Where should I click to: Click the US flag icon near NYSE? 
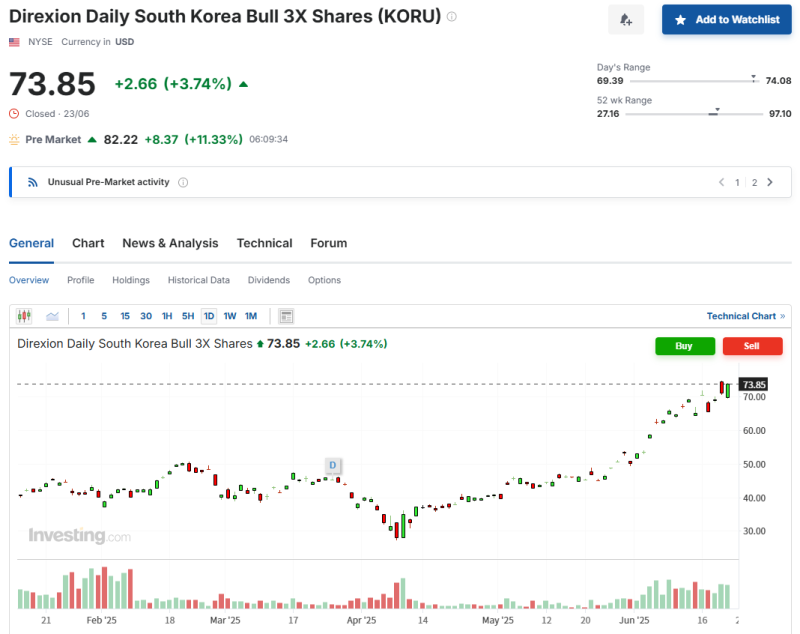pyautogui.click(x=13, y=41)
